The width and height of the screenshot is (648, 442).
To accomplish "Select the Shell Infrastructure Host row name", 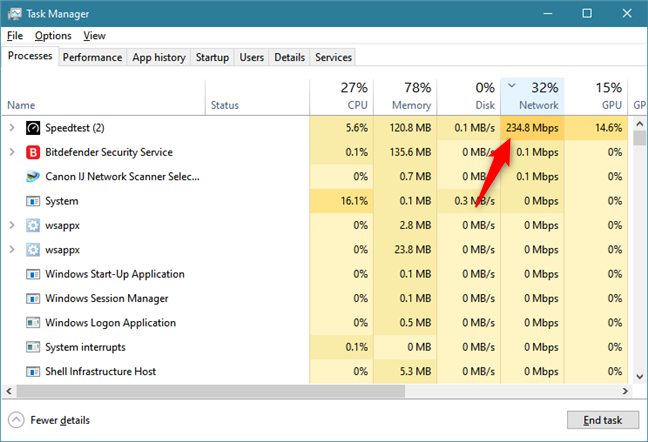I will pos(100,371).
